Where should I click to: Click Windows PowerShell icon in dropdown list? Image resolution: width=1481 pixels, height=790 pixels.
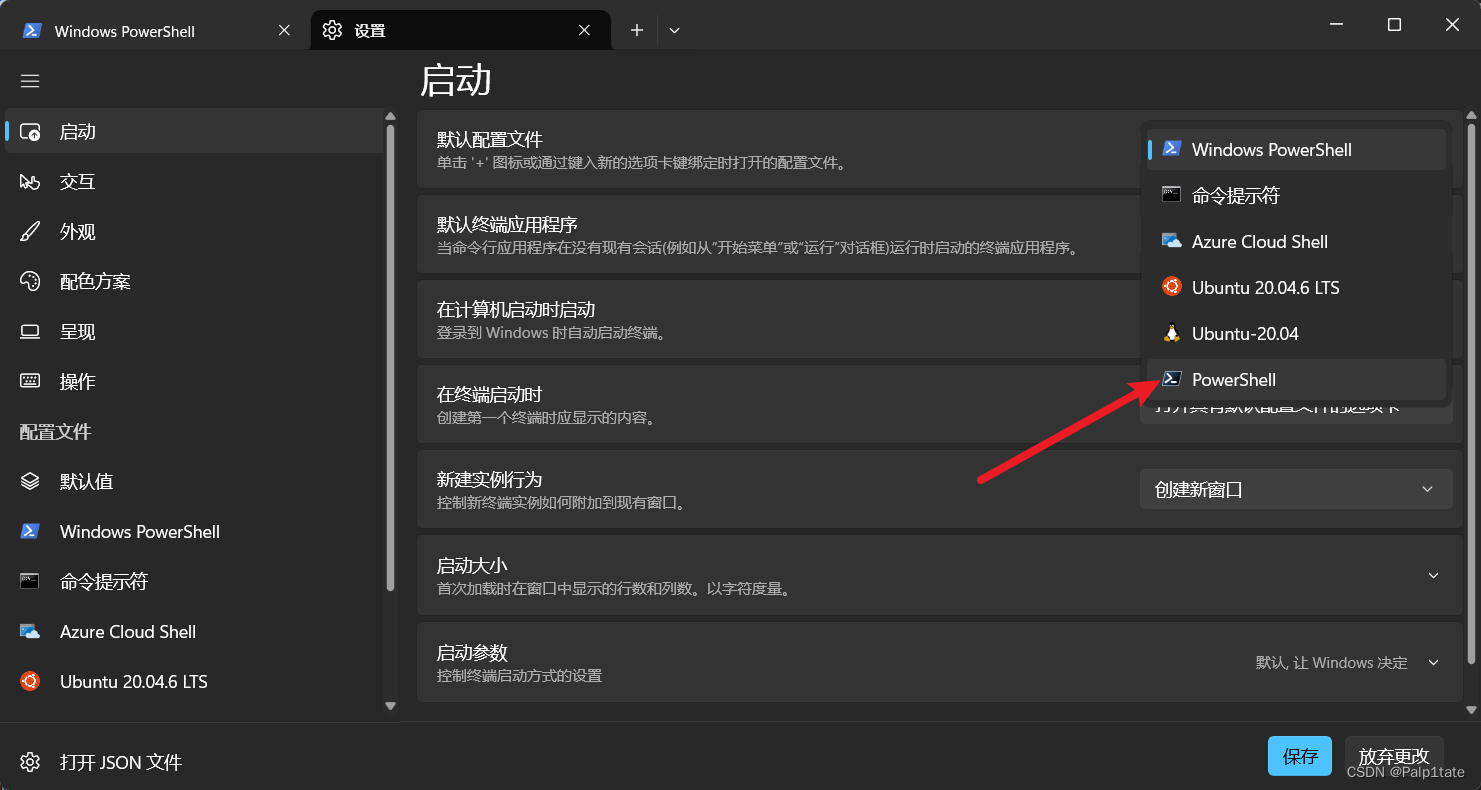tap(1171, 148)
